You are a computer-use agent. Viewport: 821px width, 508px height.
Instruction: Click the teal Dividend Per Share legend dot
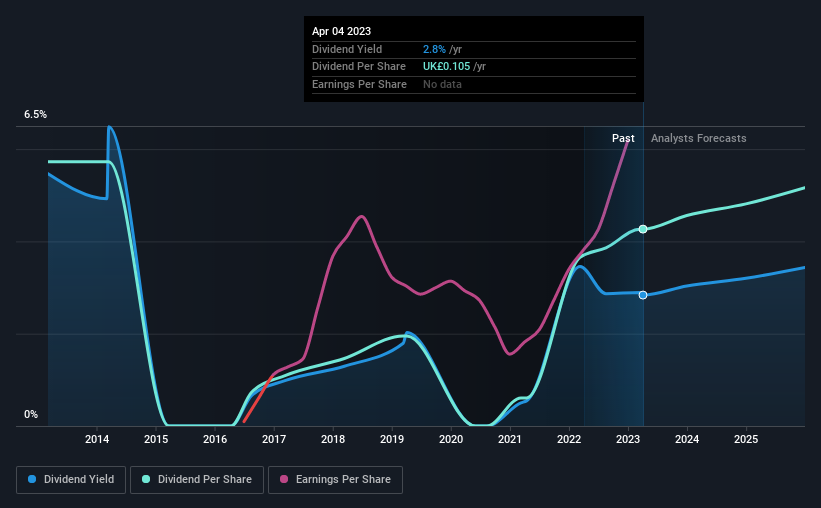[x=146, y=479]
